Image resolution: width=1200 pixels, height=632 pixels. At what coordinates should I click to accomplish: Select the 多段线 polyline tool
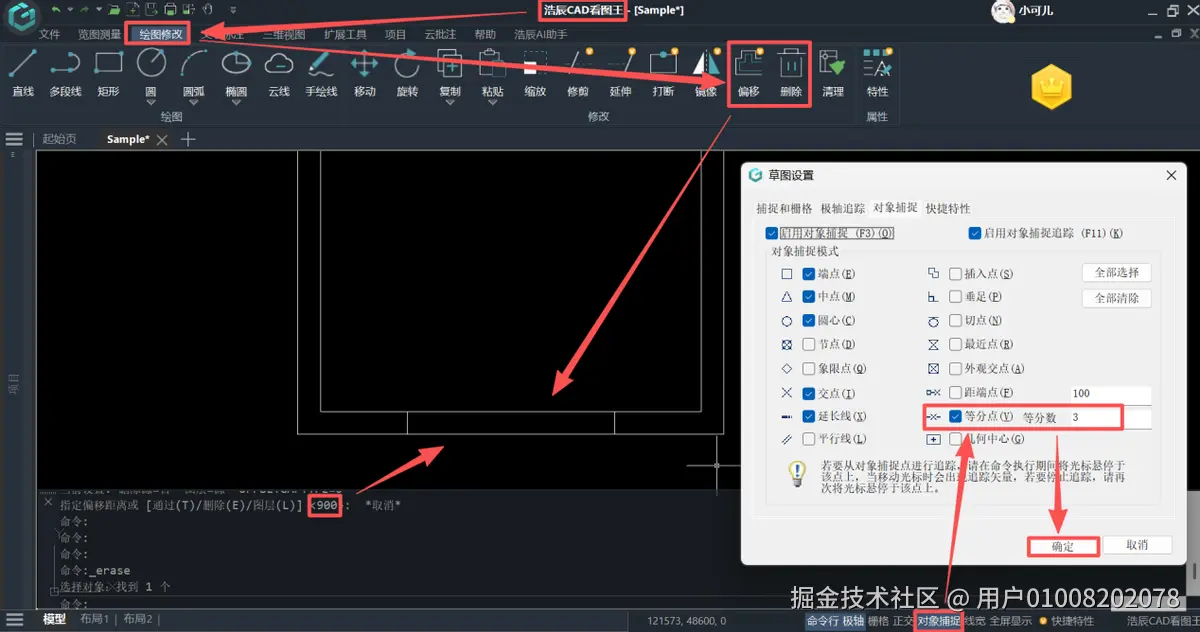[65, 73]
